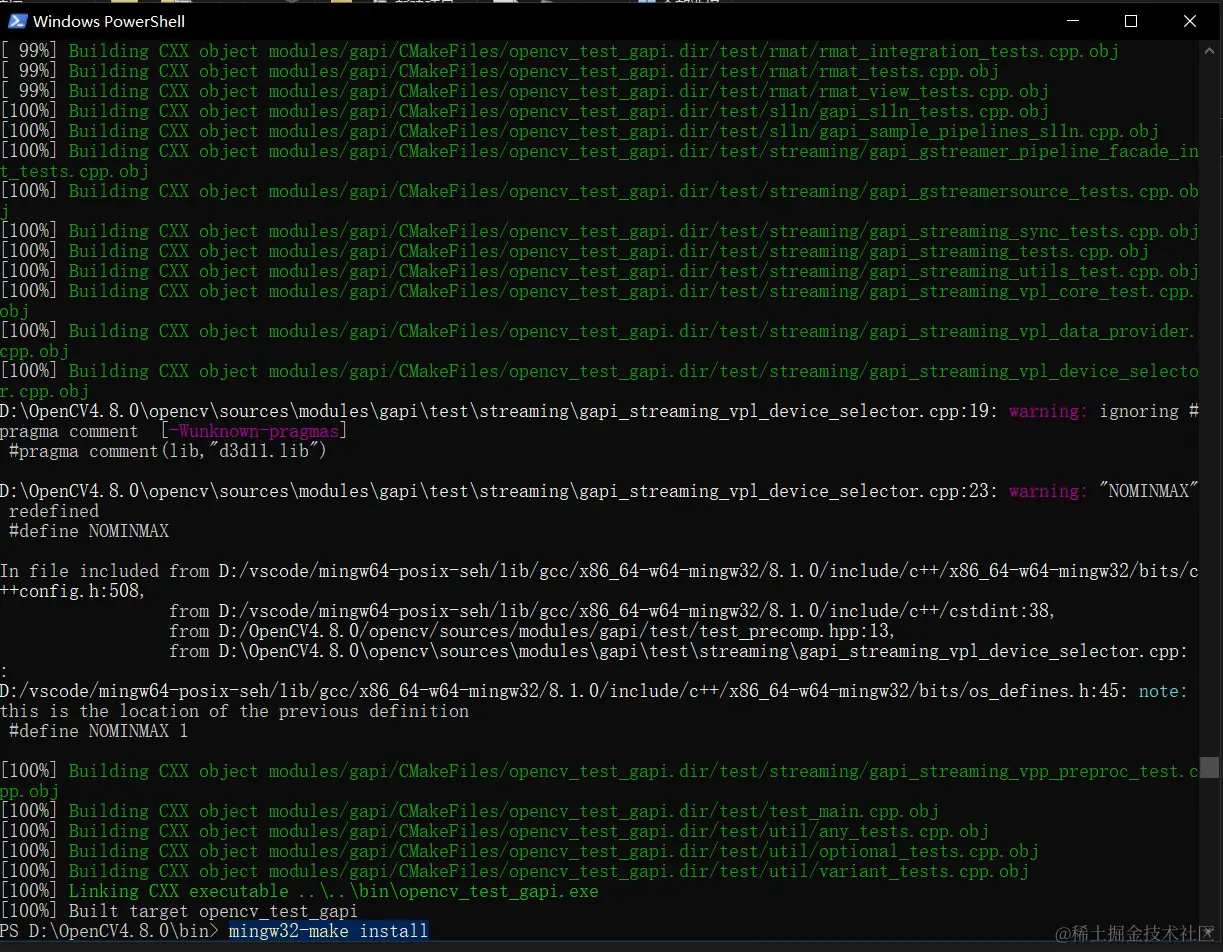The width and height of the screenshot is (1223, 952).
Task: Click the rmat_integration_tests.cpp.obj build line
Action: pyautogui.click(x=559, y=51)
